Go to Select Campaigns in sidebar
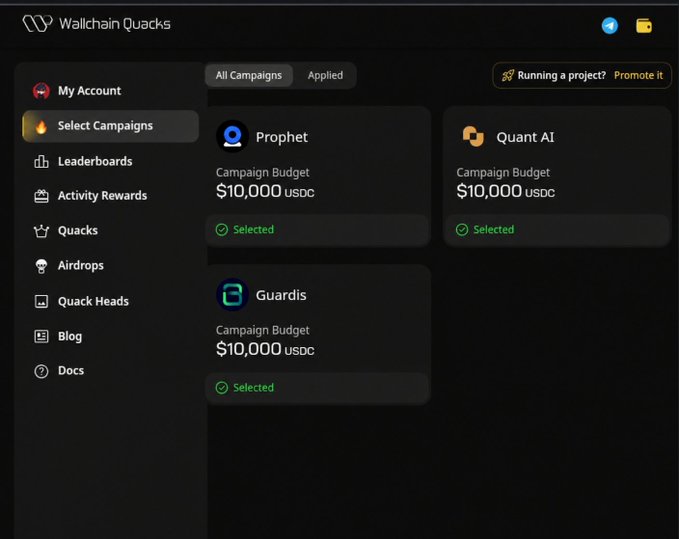The height and width of the screenshot is (539, 679). (110, 126)
